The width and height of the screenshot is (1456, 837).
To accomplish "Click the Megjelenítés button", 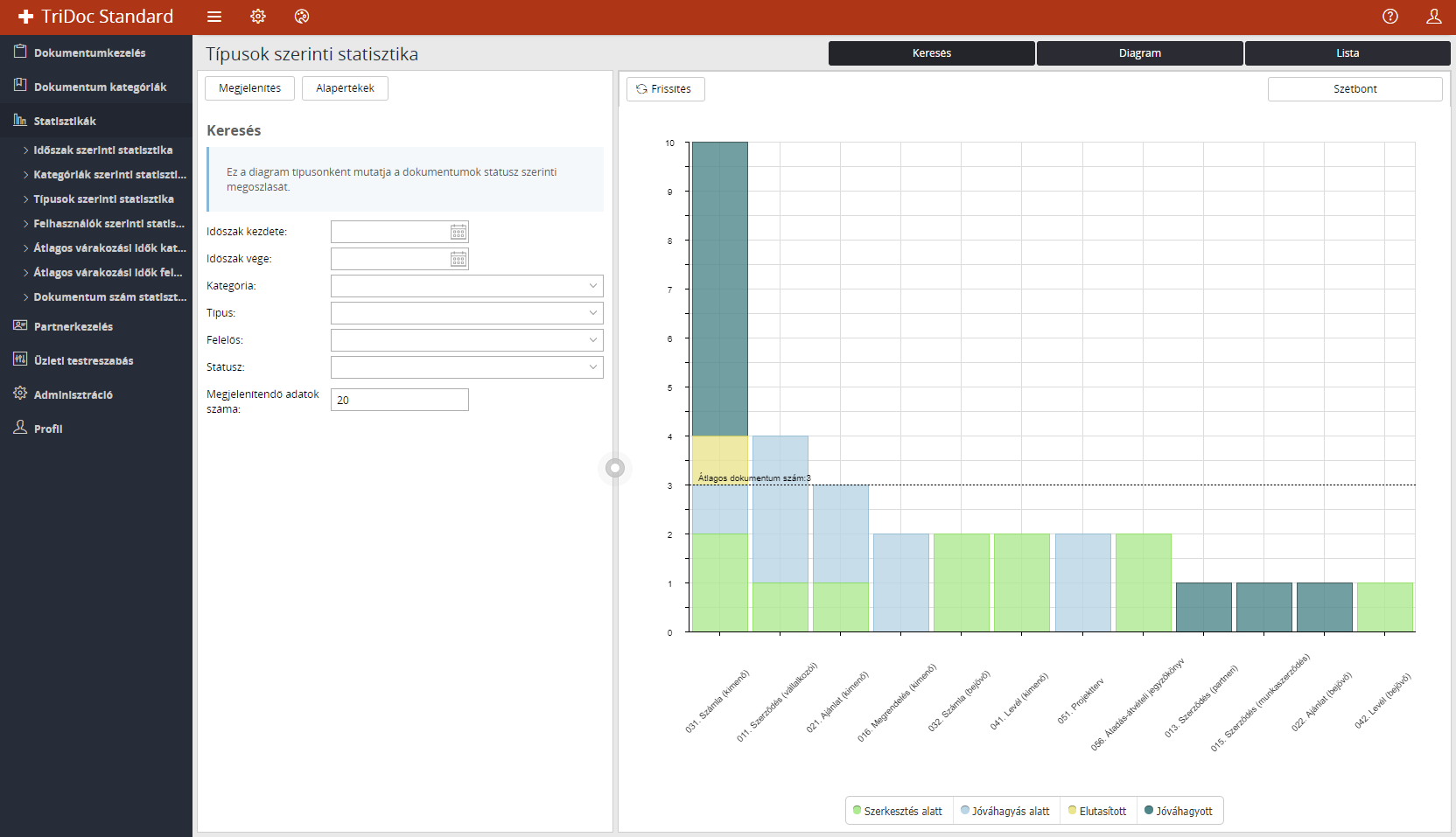I will (249, 88).
